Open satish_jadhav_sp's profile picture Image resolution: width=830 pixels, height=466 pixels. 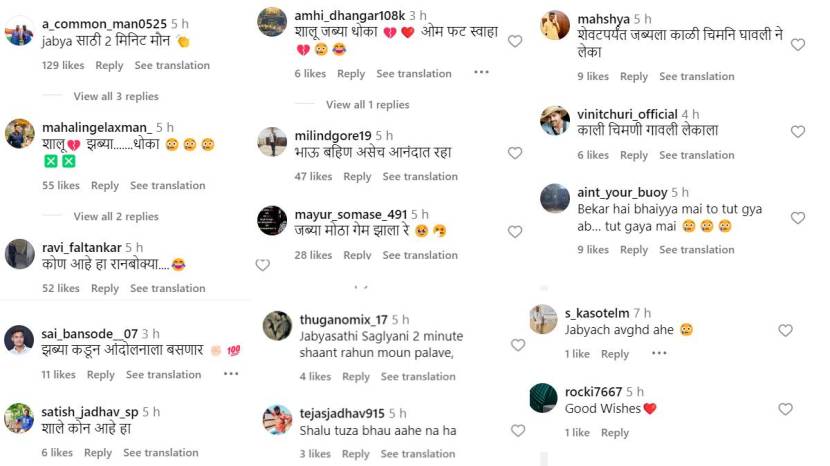click(19, 418)
